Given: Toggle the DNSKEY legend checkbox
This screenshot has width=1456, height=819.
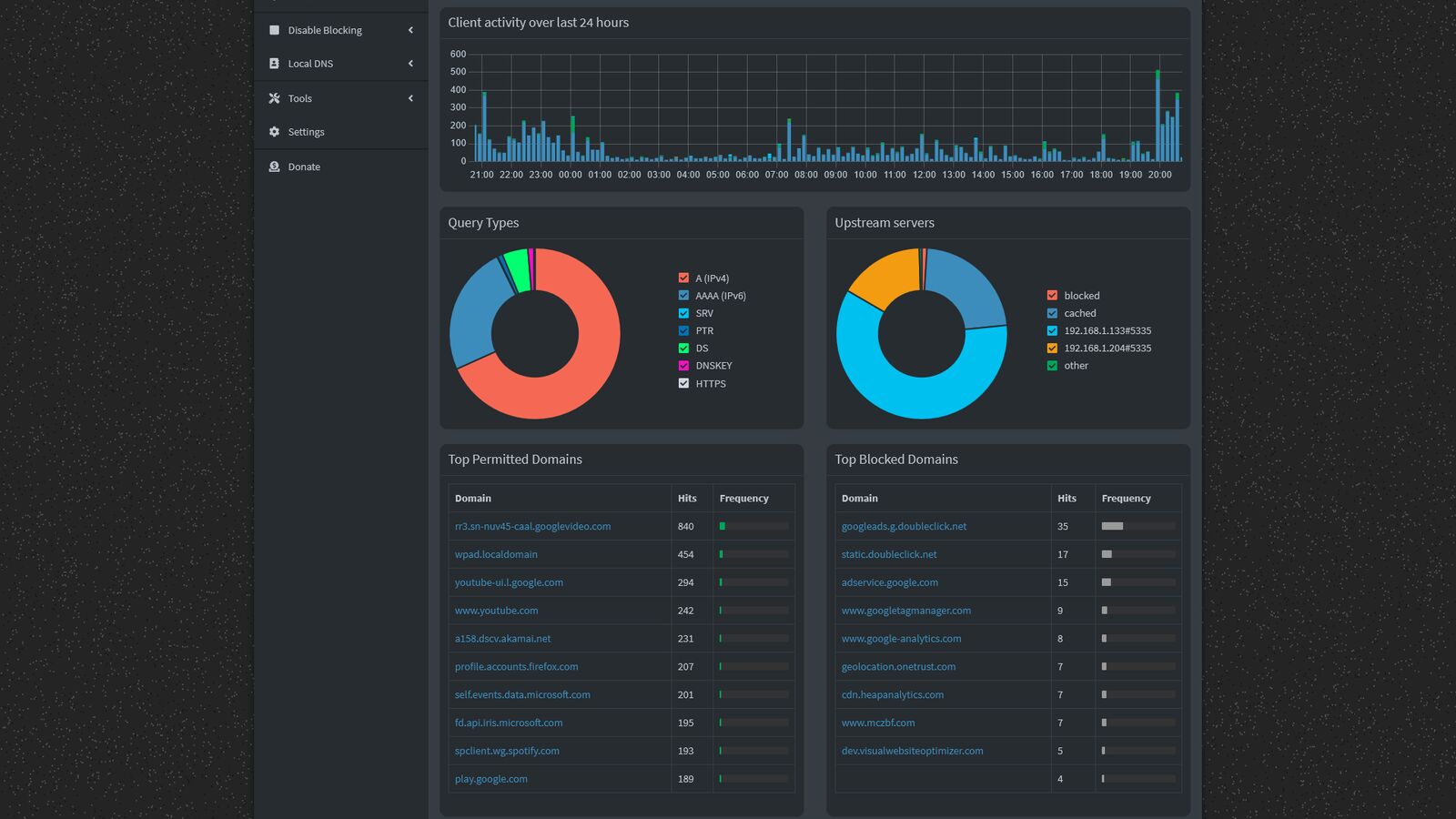Looking at the screenshot, I should coord(683,365).
